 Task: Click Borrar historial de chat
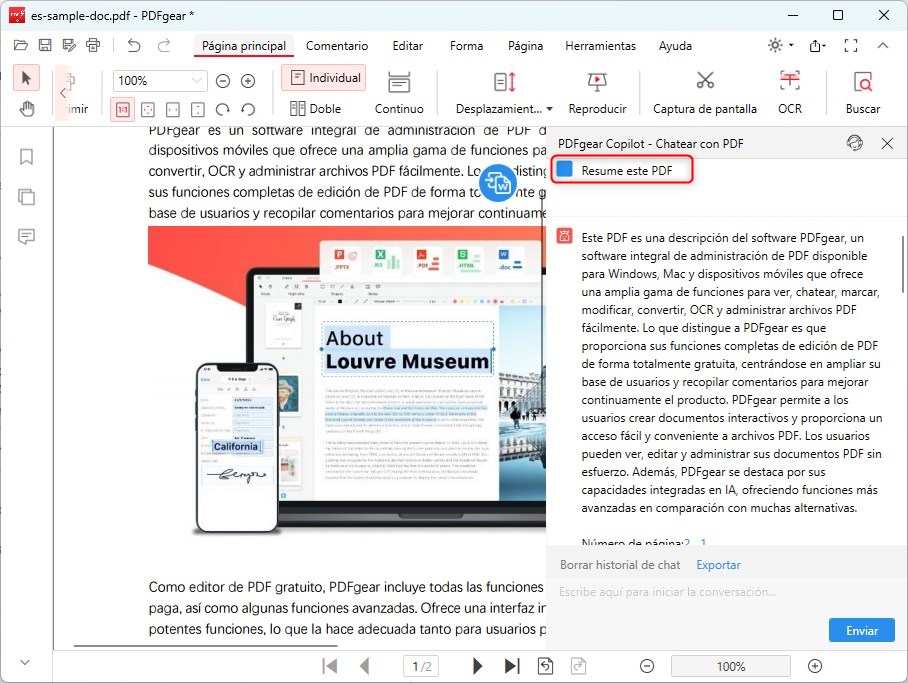620,565
